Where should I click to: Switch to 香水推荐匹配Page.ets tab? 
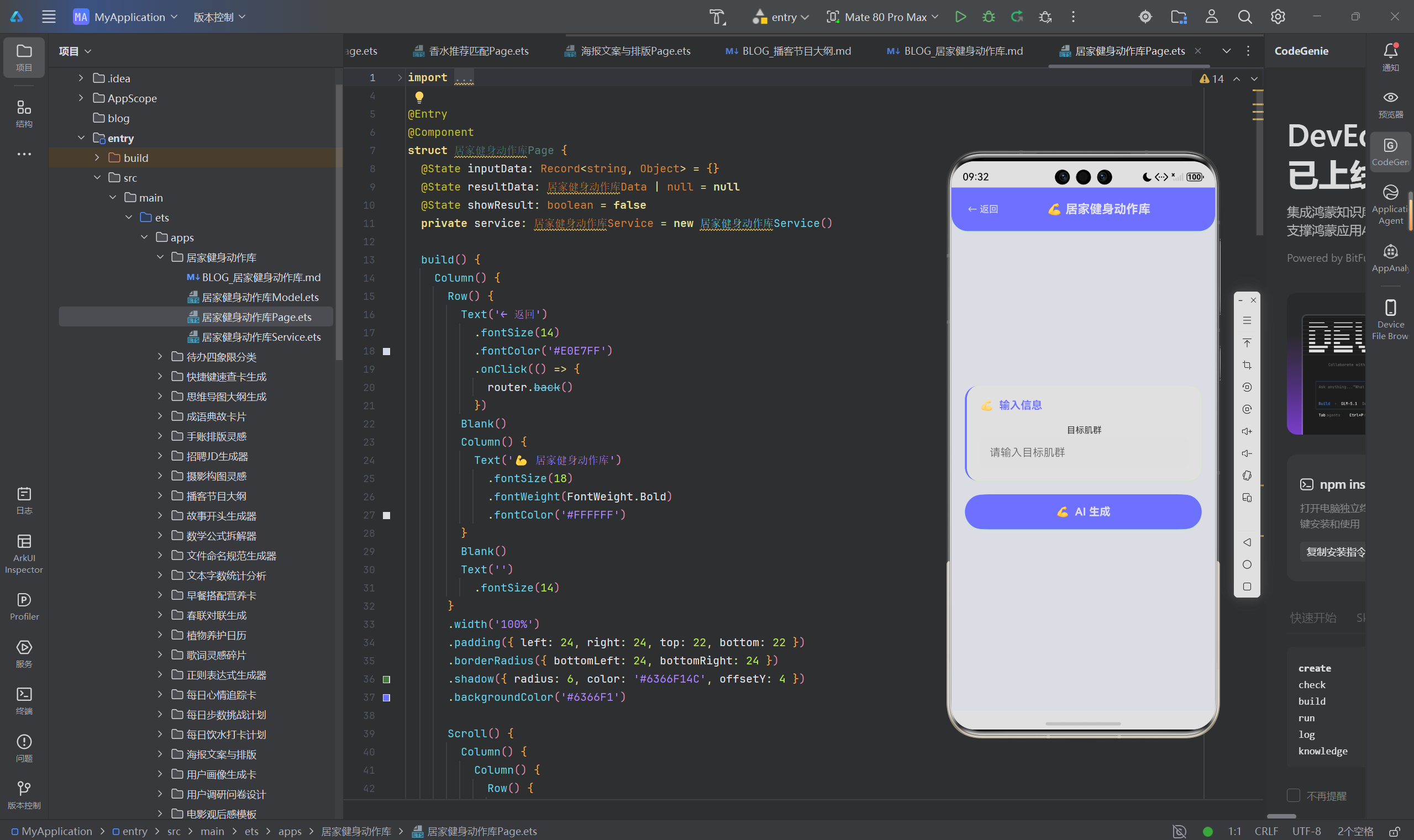coord(471,51)
